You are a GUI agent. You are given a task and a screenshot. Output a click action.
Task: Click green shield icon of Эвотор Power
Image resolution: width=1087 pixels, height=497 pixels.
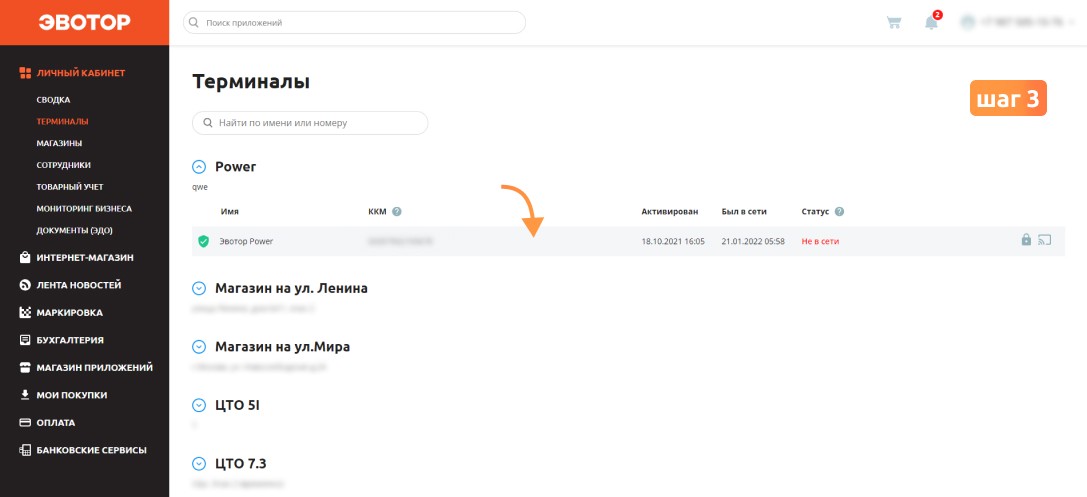tap(203, 241)
